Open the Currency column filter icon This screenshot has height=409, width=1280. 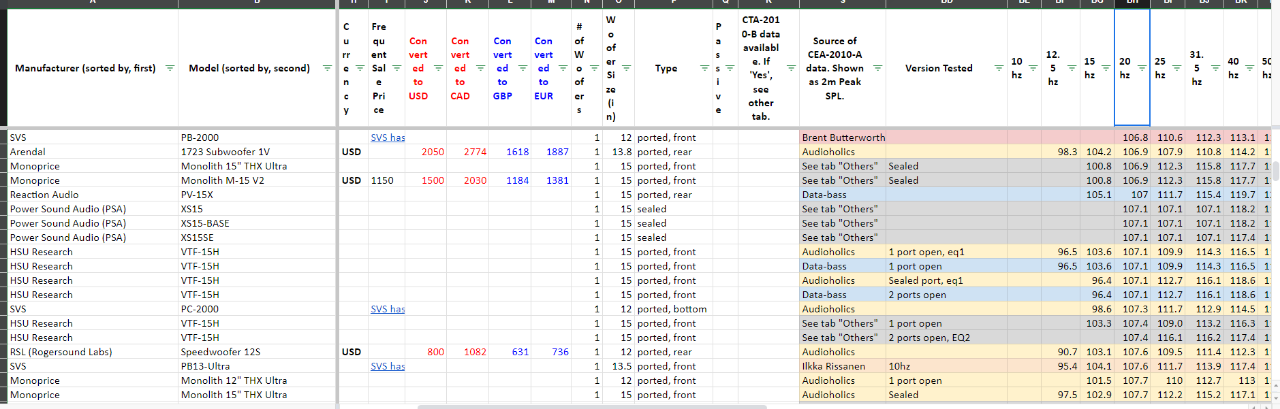pyautogui.click(x=359, y=68)
